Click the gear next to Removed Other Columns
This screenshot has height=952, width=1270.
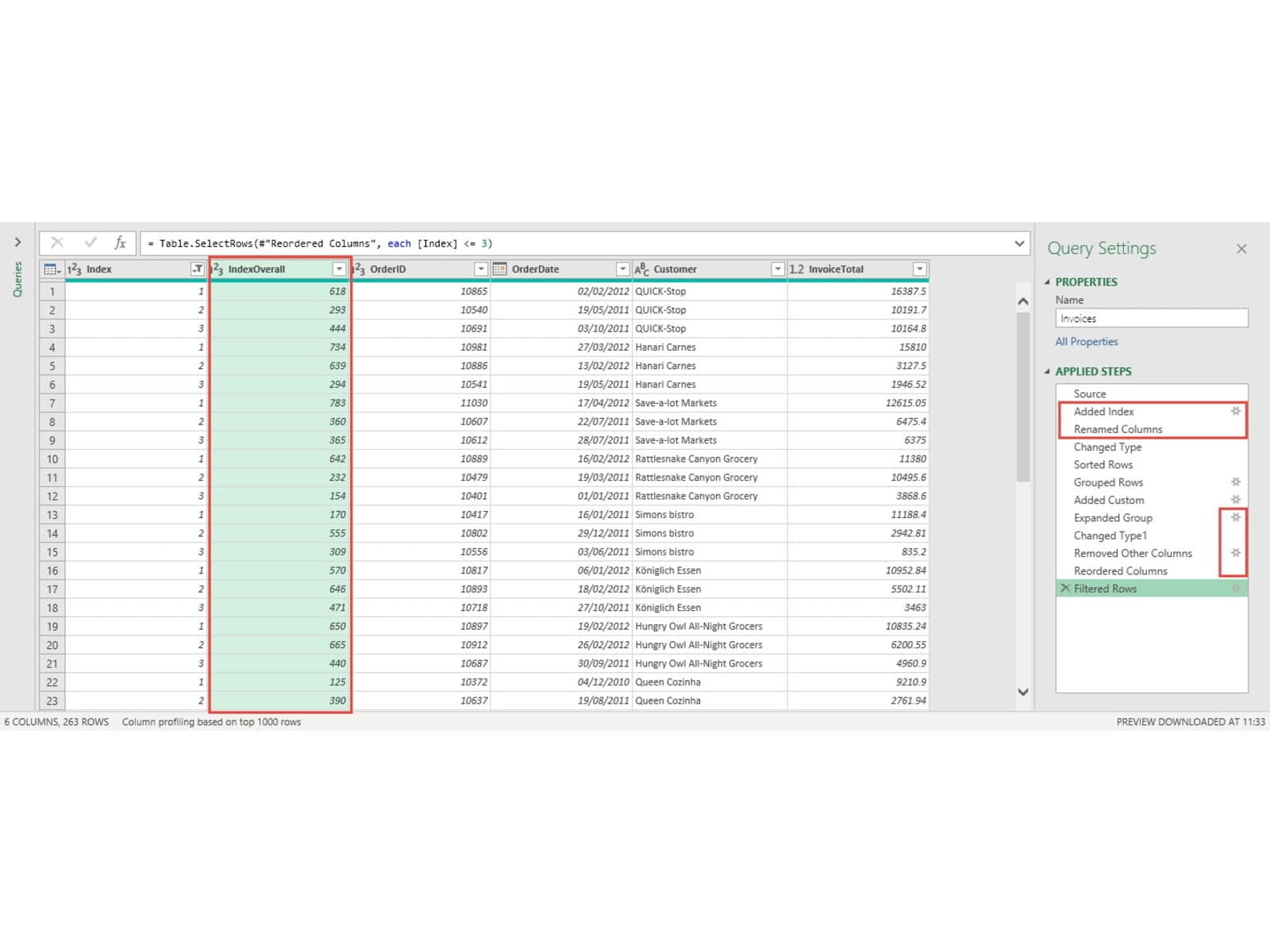pyautogui.click(x=1235, y=553)
